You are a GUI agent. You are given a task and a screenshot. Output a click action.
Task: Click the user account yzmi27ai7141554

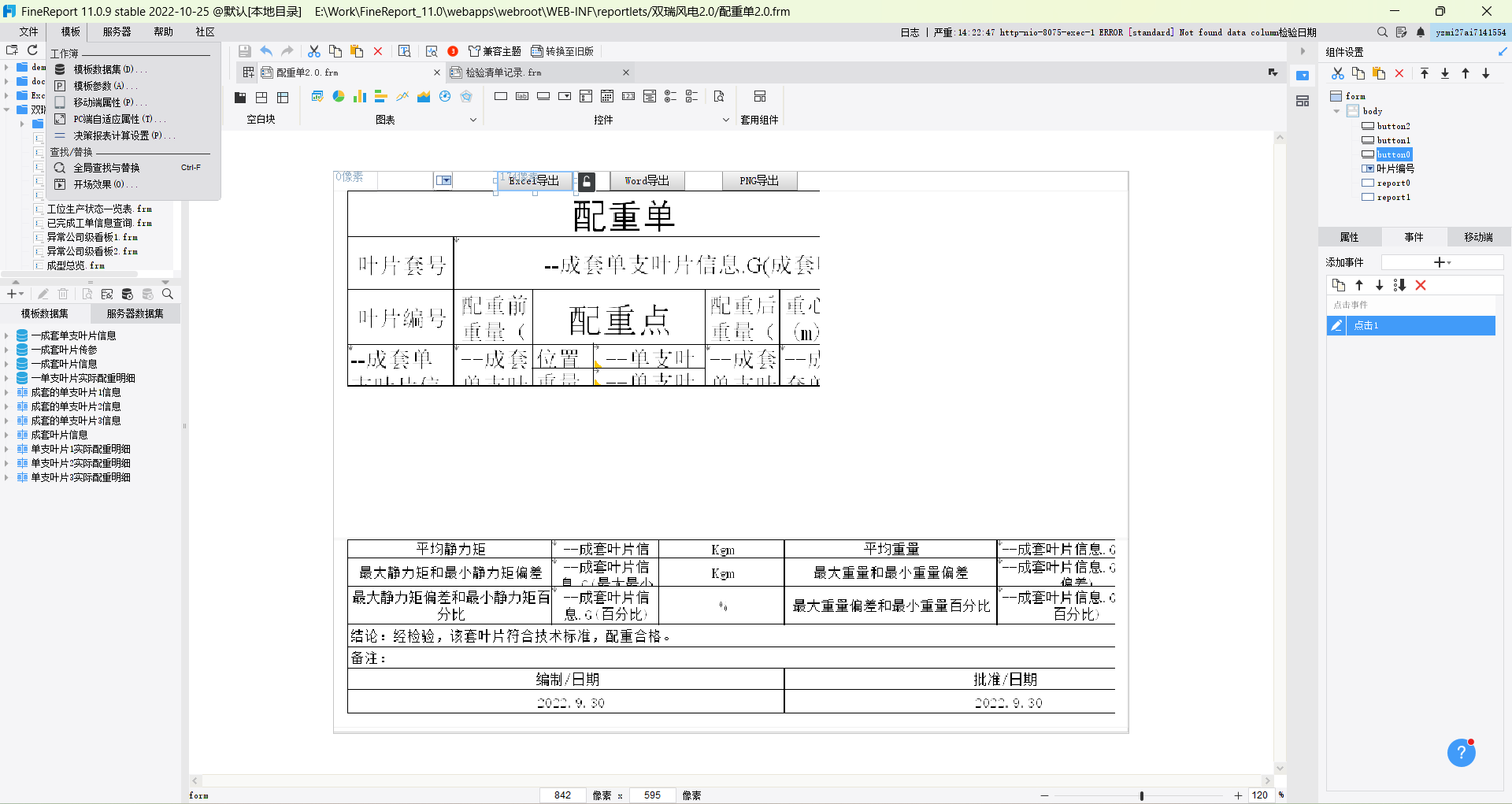click(x=1470, y=32)
